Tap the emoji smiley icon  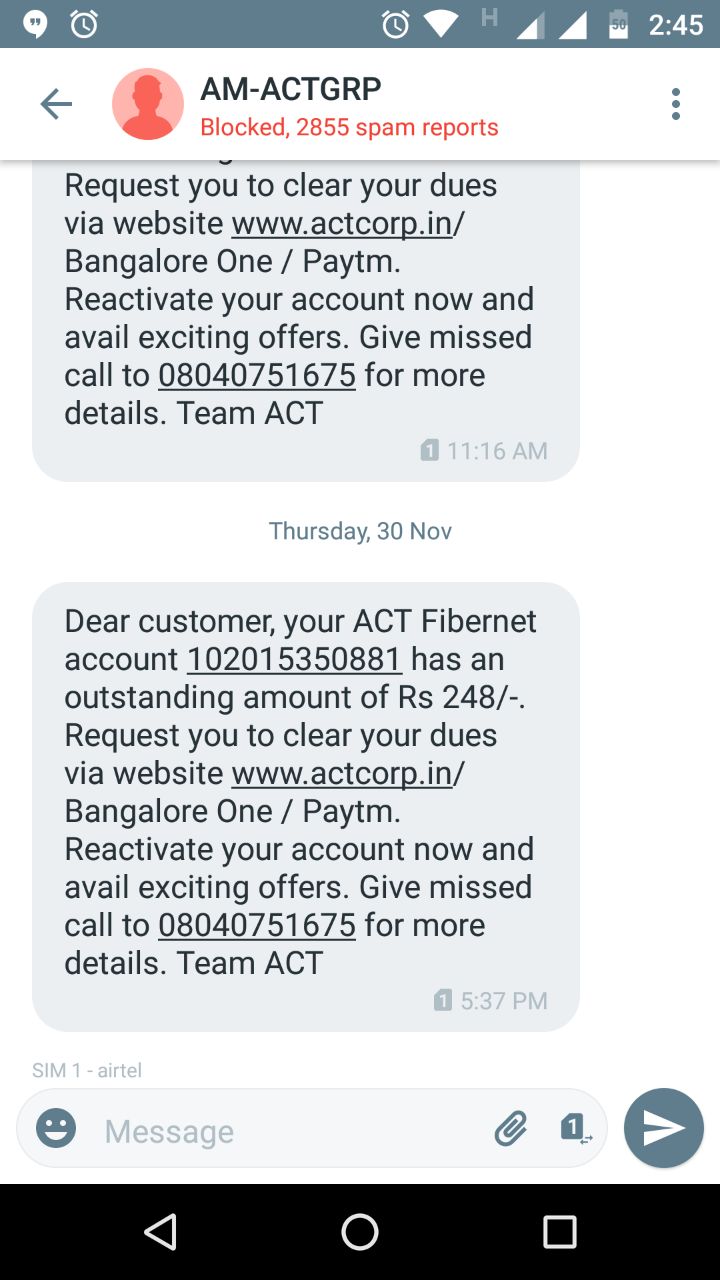click(x=56, y=1129)
